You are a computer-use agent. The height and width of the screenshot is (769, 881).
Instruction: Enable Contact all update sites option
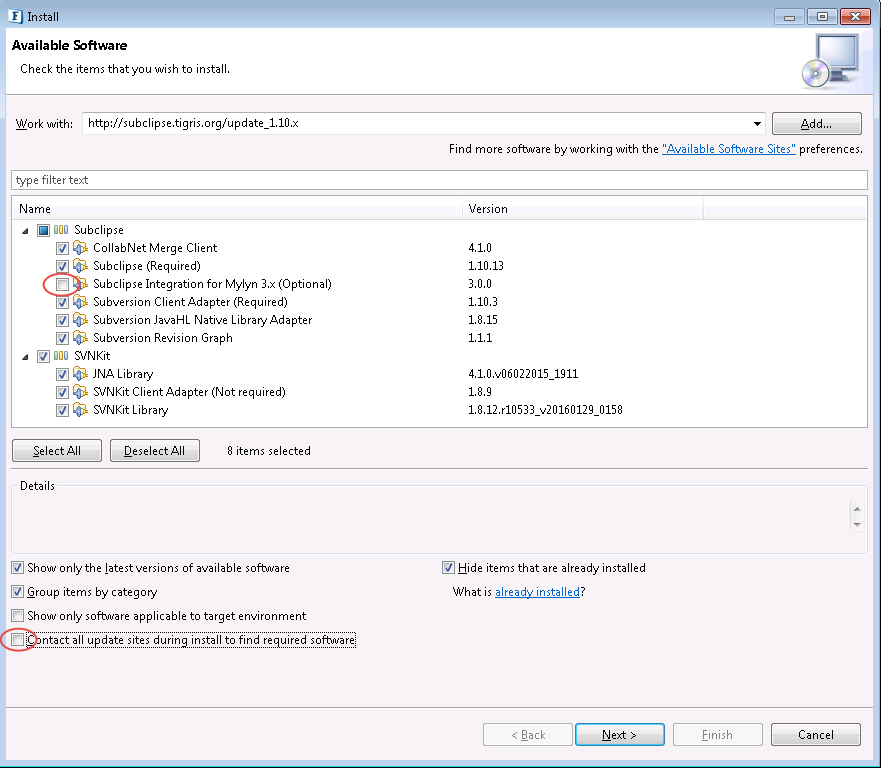click(x=18, y=640)
